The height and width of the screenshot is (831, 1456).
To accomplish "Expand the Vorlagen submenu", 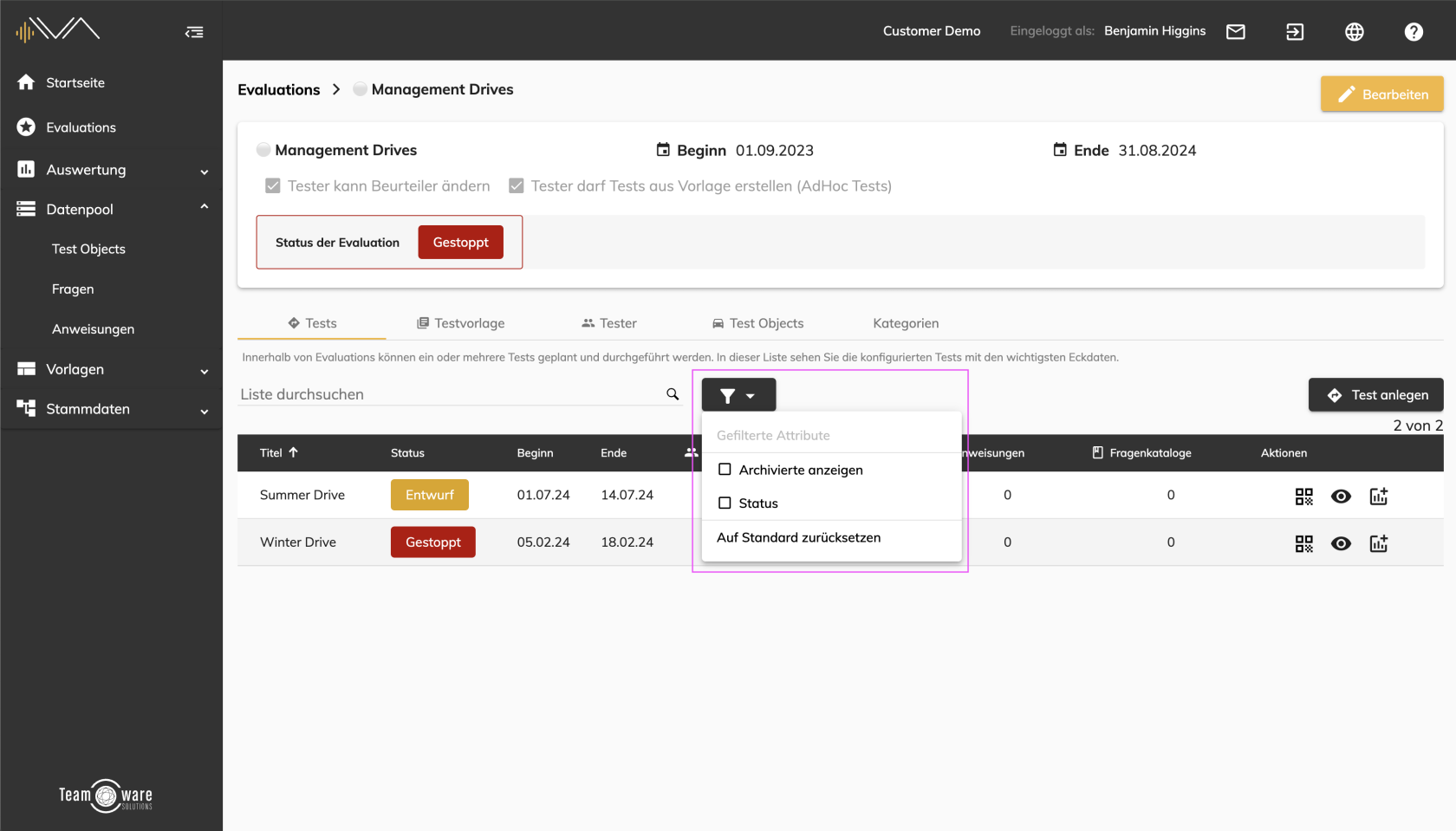I will (x=205, y=372).
